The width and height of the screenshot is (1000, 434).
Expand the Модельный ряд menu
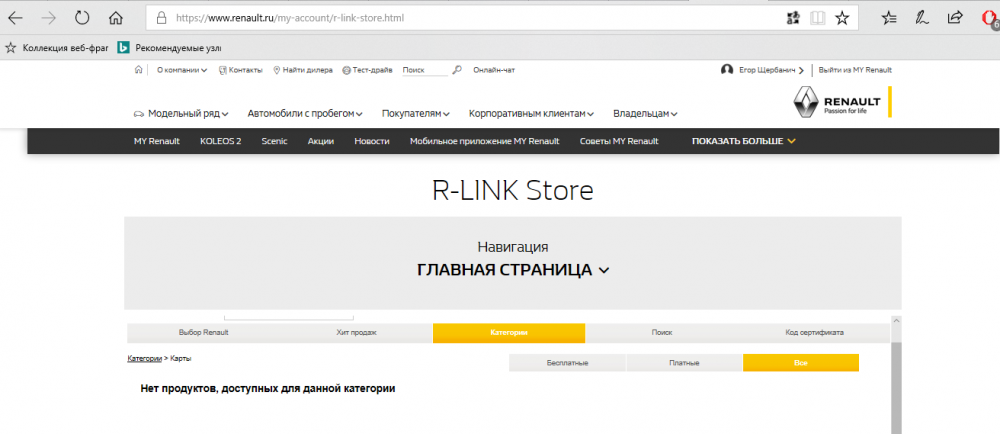[181, 114]
